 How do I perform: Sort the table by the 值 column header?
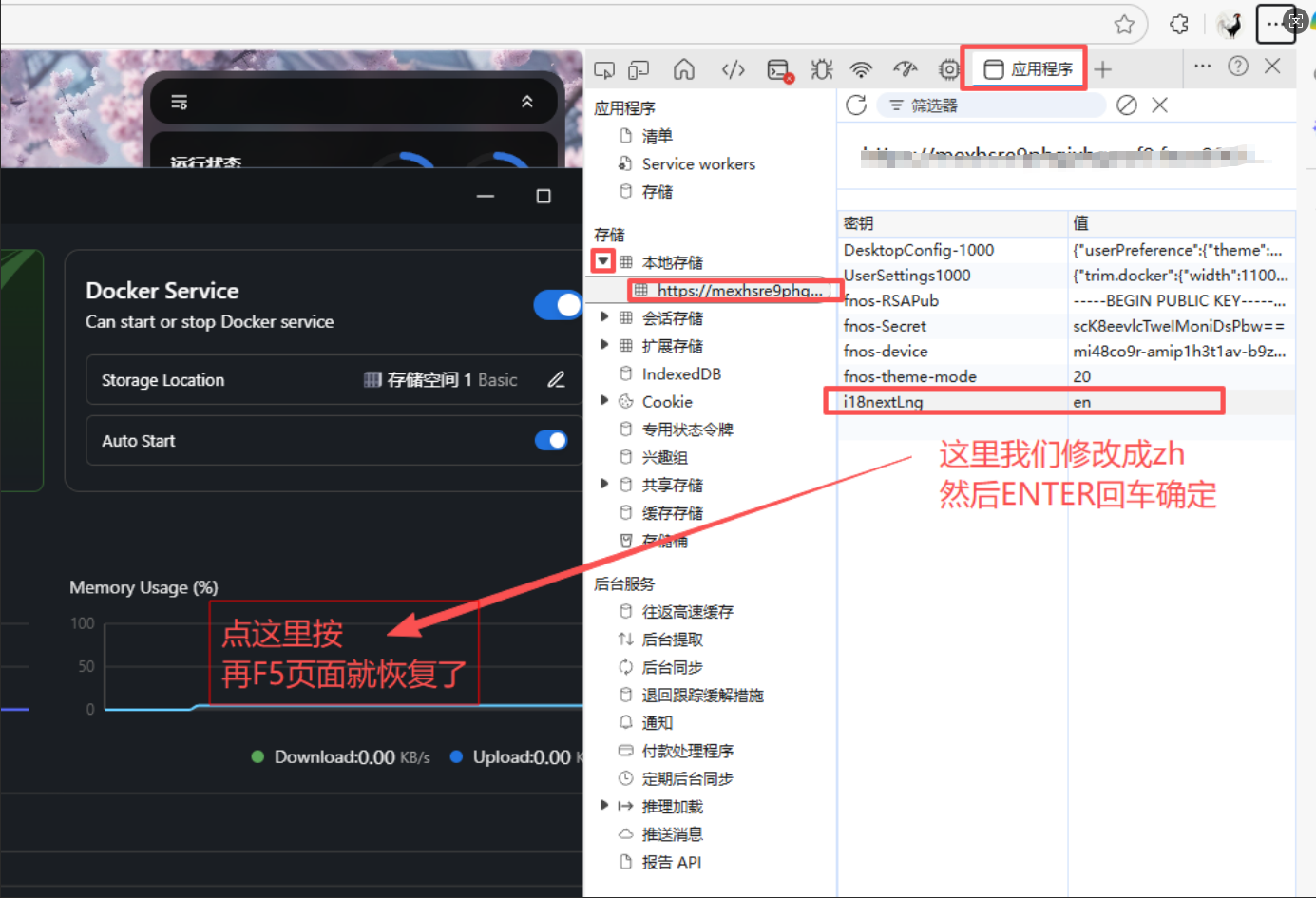1181,223
